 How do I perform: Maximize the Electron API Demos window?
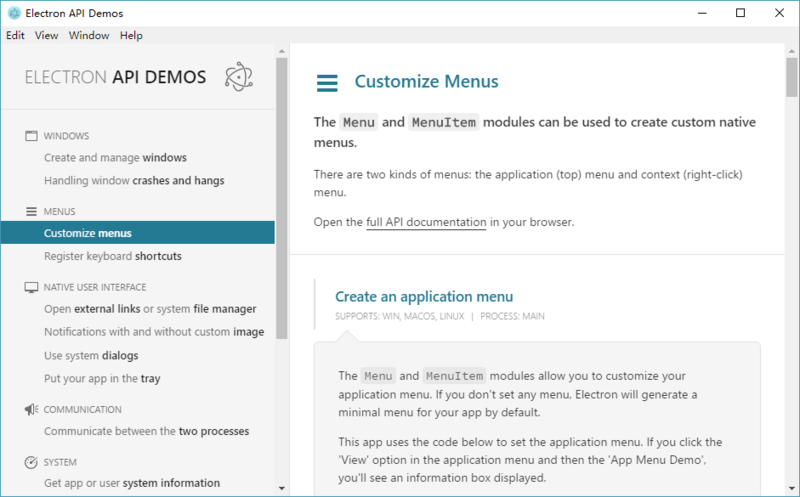click(x=741, y=13)
